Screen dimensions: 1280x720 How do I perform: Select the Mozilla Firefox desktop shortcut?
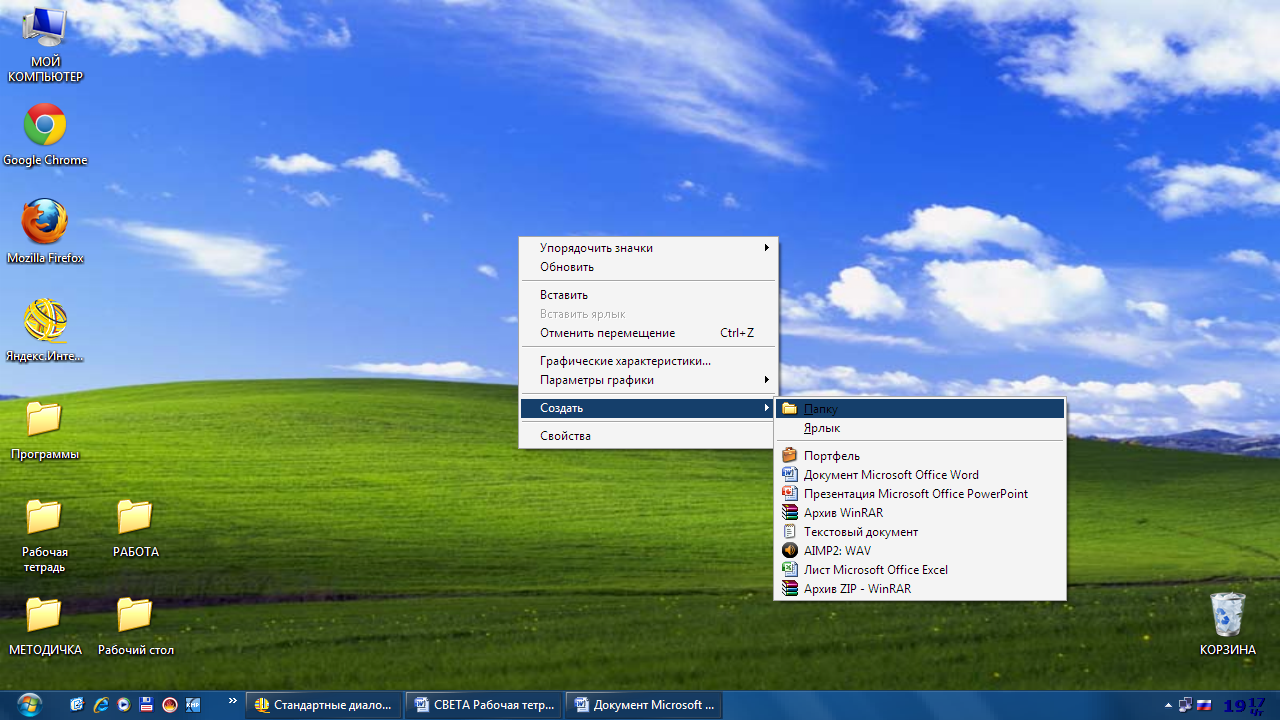pyautogui.click(x=45, y=231)
